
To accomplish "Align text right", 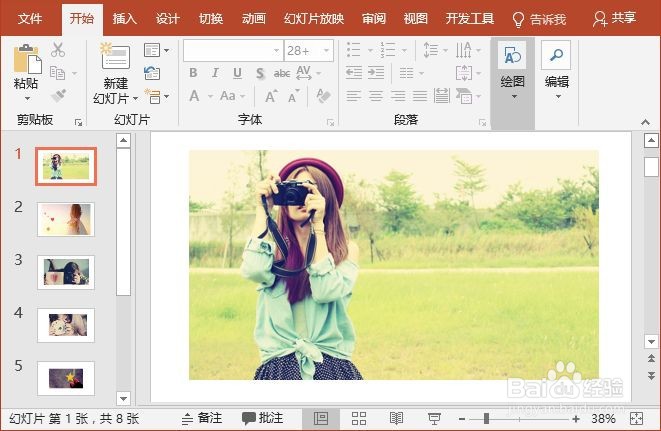I will [x=398, y=96].
